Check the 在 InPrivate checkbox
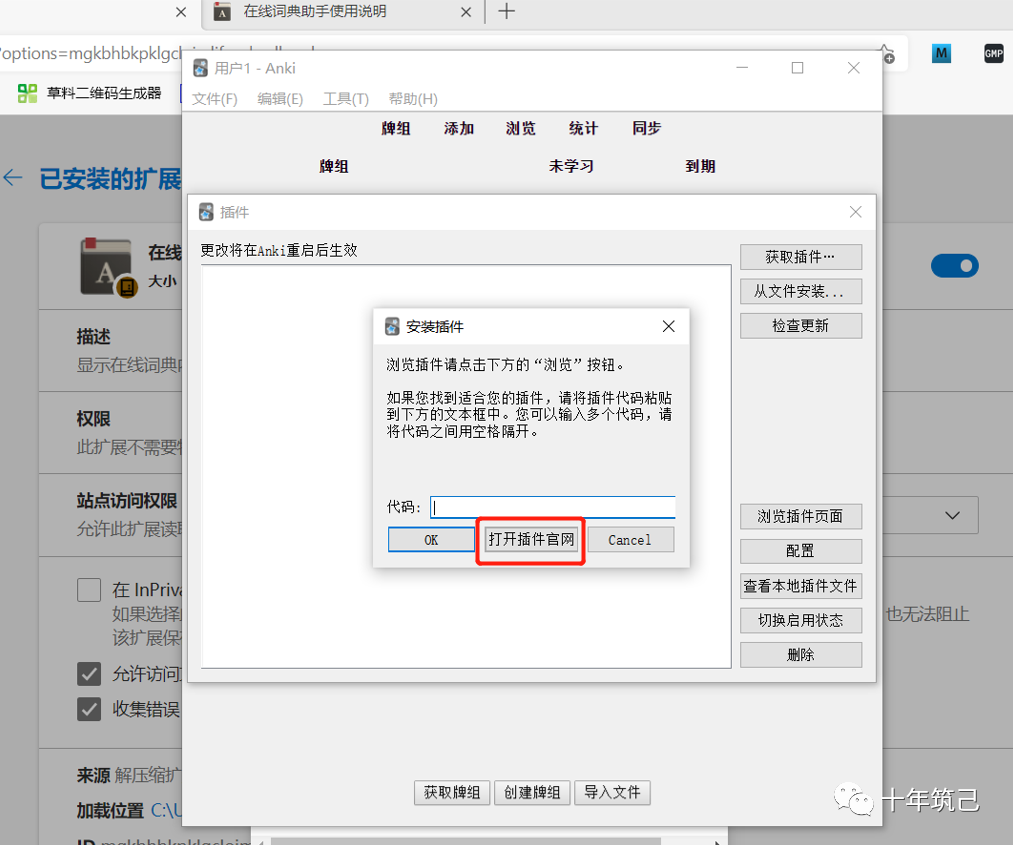 point(89,590)
